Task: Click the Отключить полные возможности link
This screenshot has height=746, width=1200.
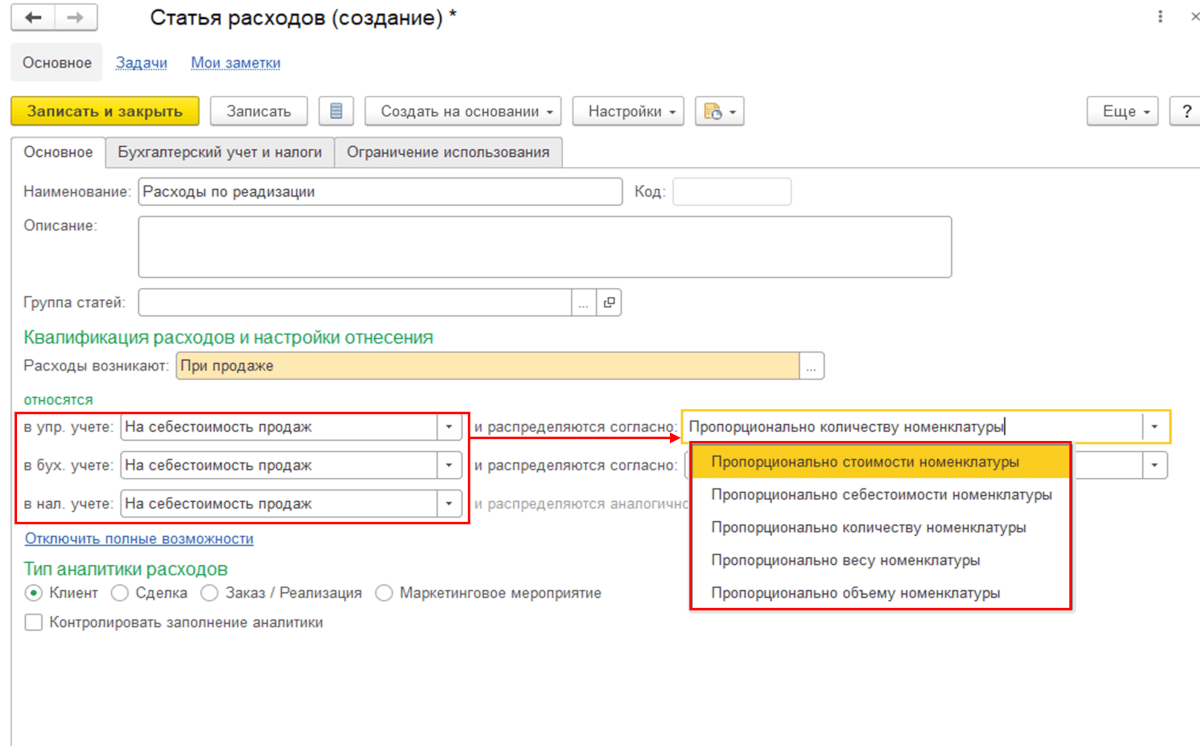Action: pyautogui.click(x=139, y=539)
